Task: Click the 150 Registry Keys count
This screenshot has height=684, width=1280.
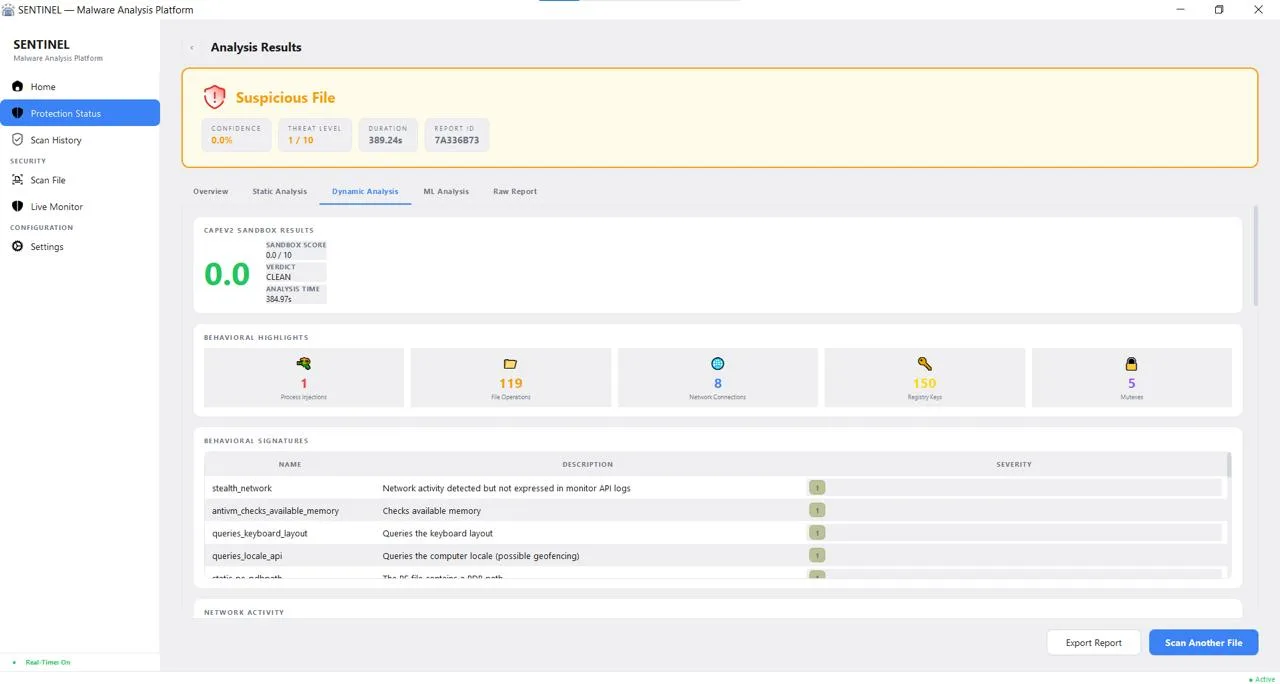Action: coord(925,383)
